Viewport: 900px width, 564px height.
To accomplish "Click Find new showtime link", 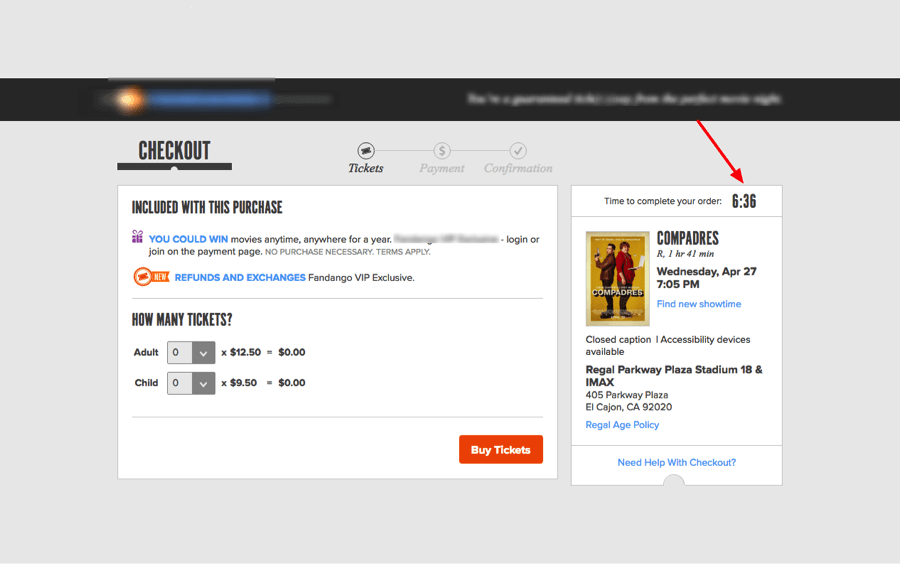I will click(x=699, y=304).
